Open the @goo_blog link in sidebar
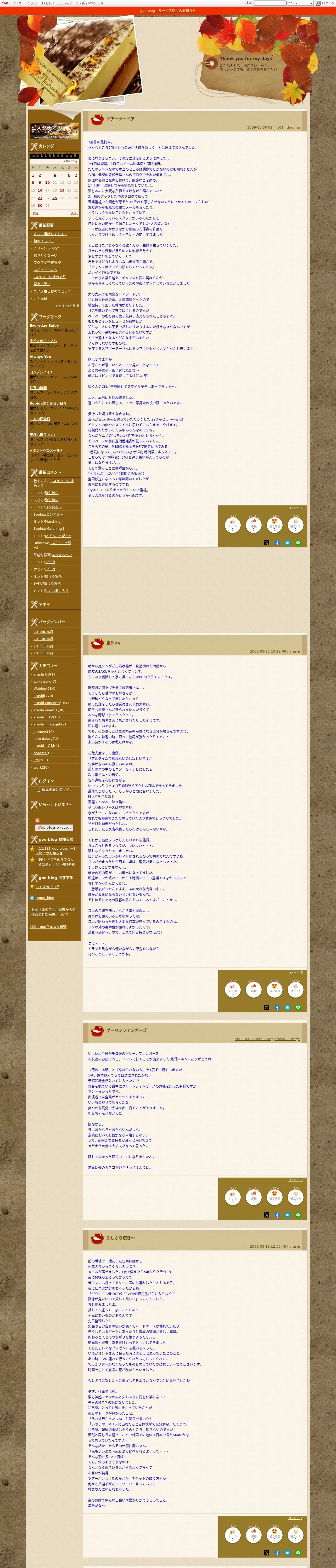The height and width of the screenshot is (1568, 336). coord(44,898)
